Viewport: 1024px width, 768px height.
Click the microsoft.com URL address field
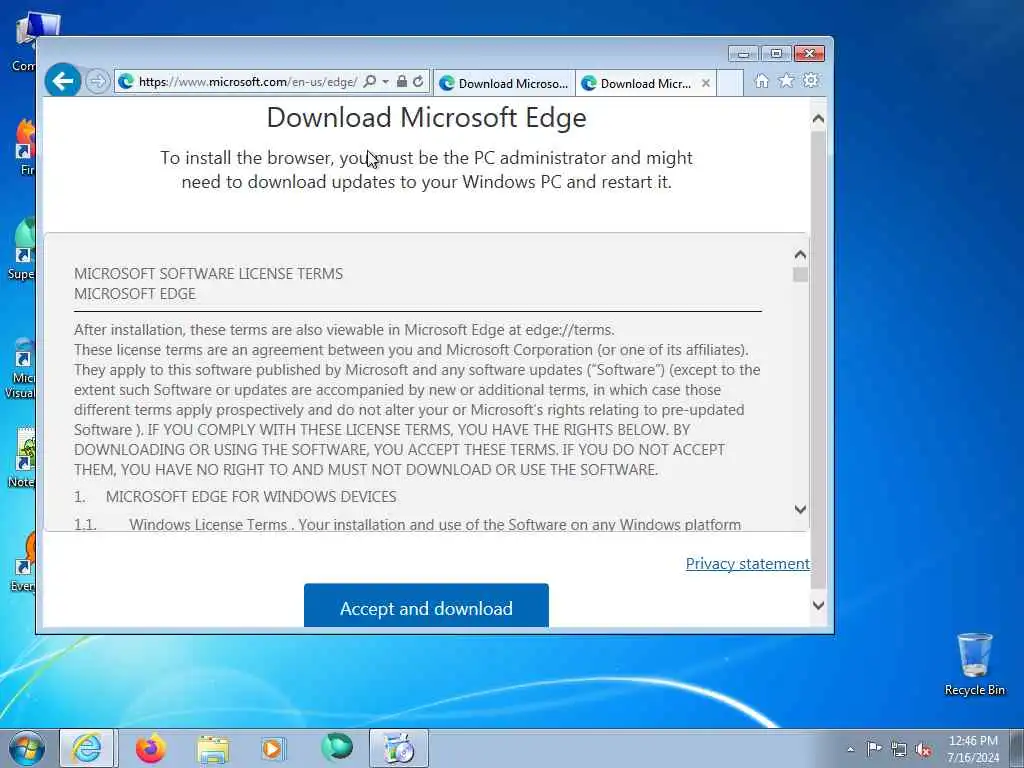[248, 82]
